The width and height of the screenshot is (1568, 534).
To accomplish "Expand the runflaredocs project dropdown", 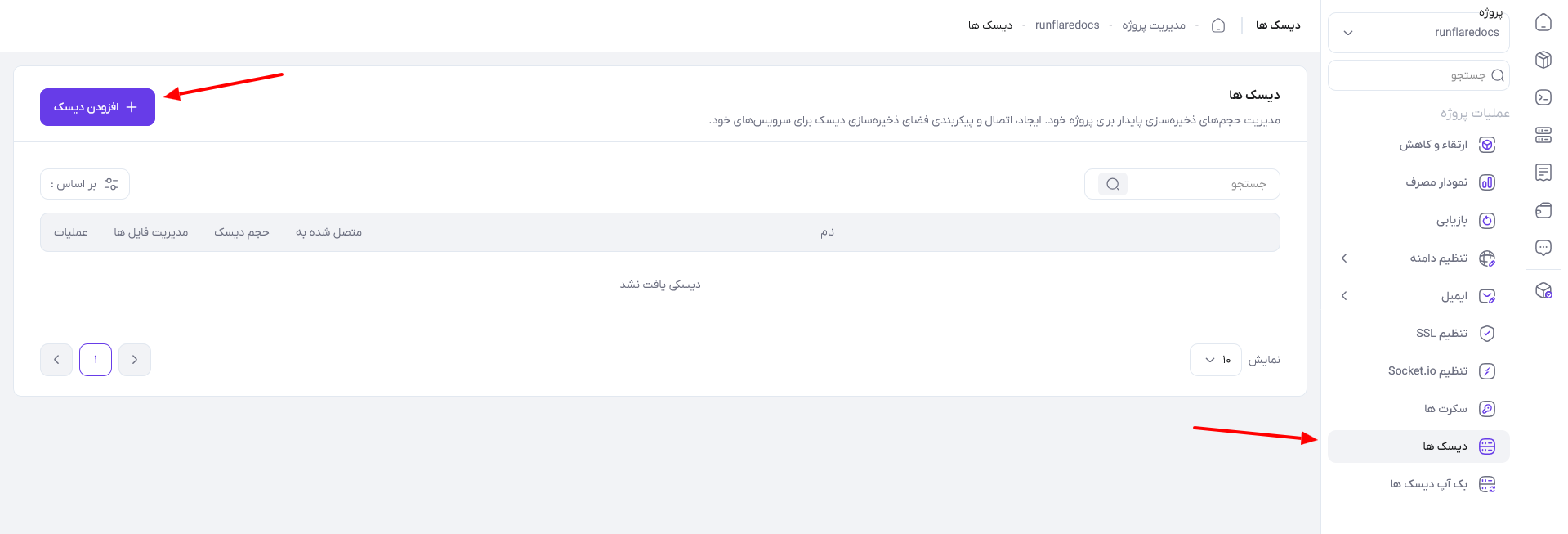I will [1418, 33].
